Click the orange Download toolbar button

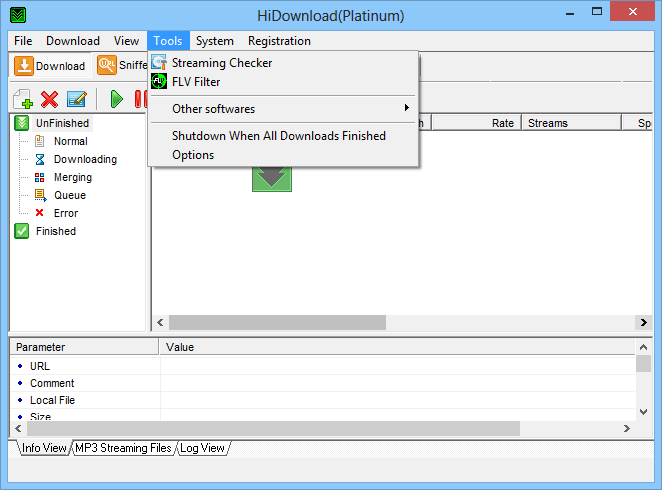pos(50,66)
